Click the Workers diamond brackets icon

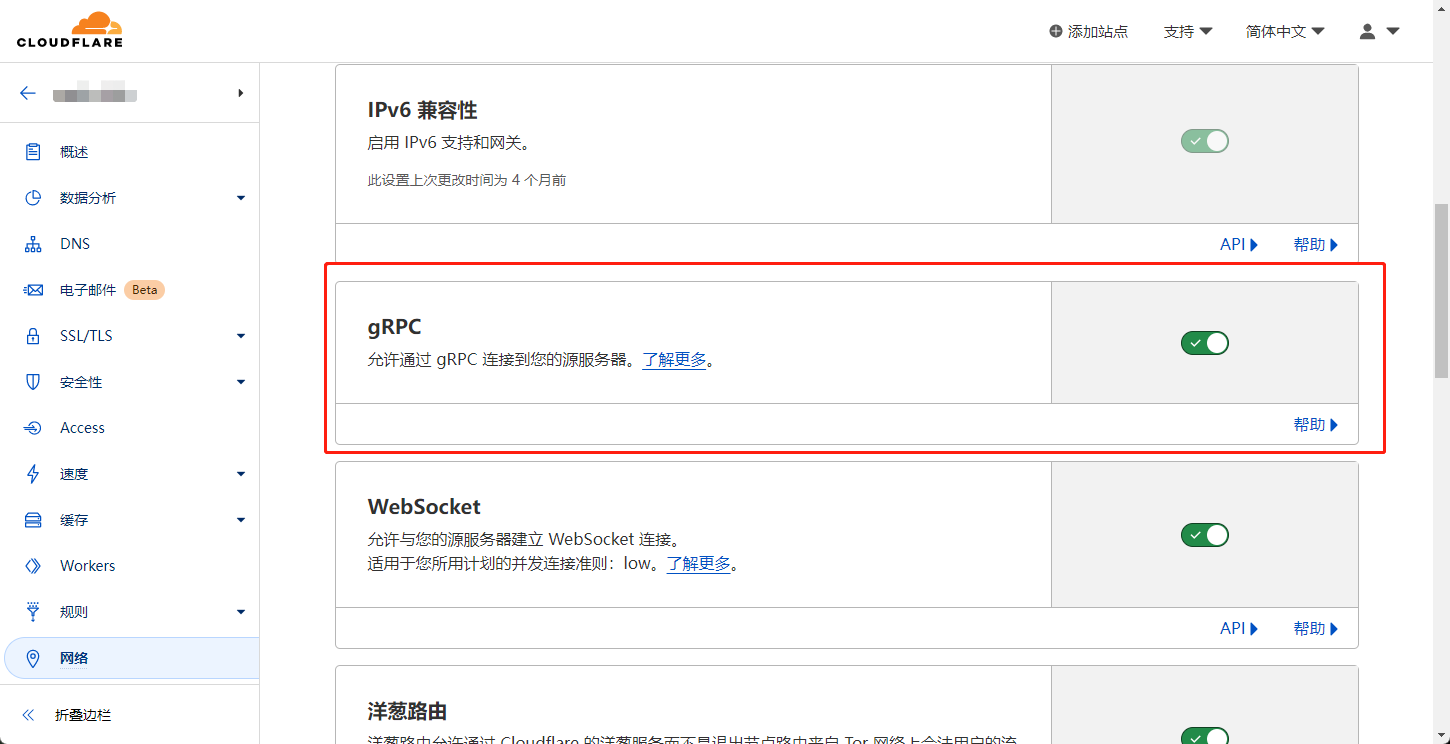pos(33,566)
